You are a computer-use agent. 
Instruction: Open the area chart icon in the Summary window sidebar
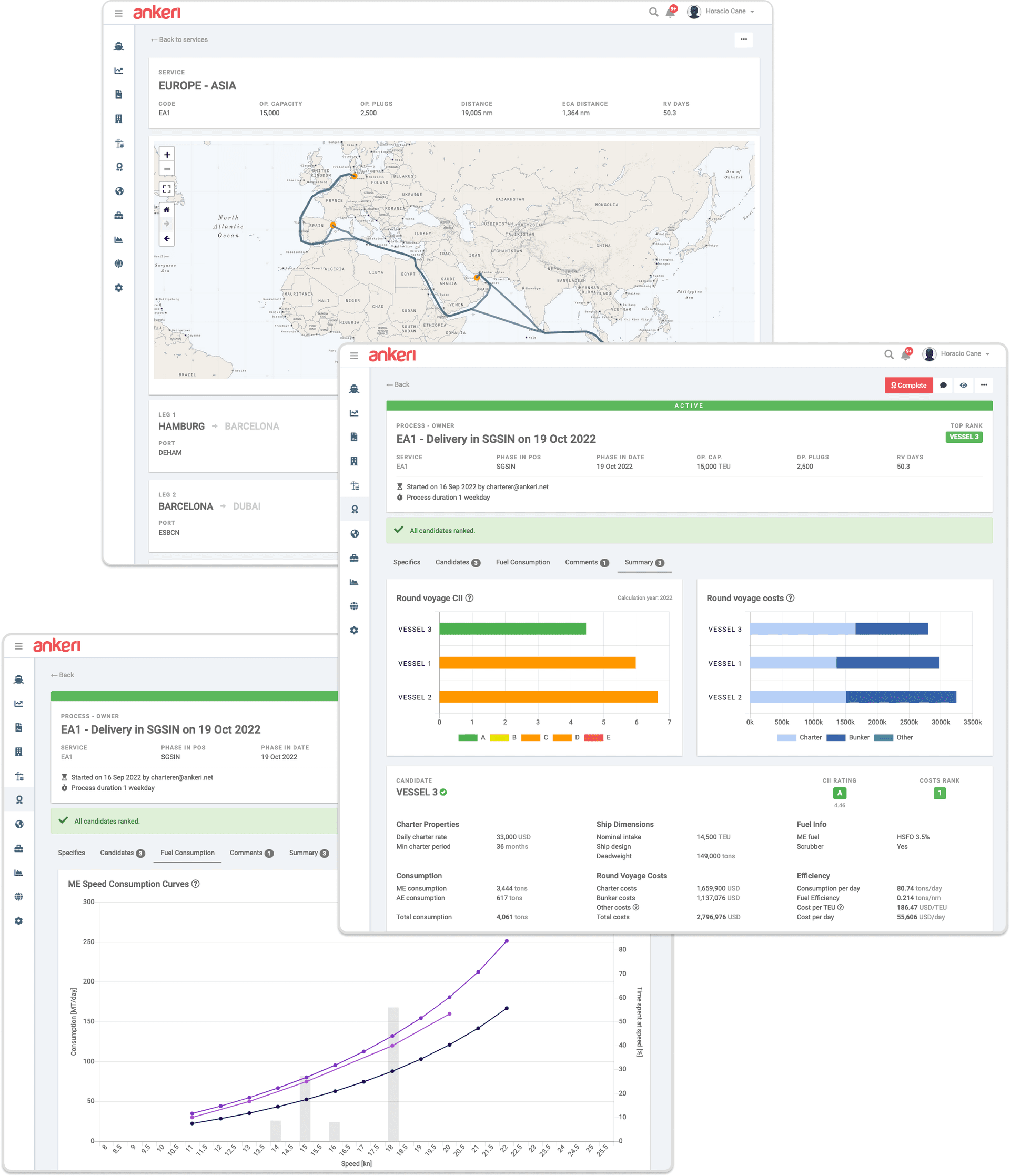pos(354,582)
